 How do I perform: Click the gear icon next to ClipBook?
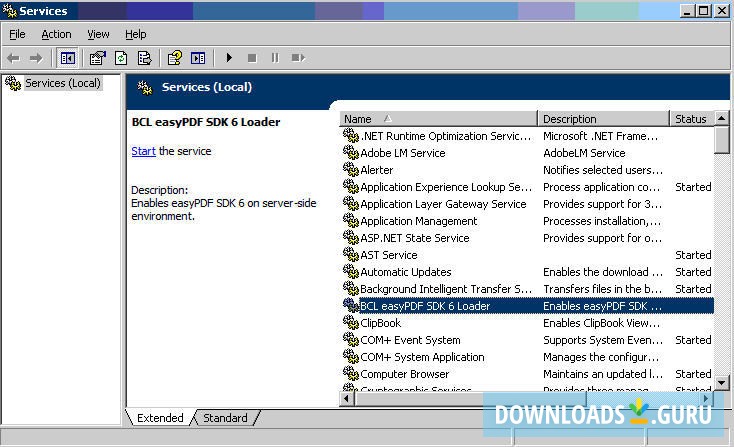[x=351, y=322]
